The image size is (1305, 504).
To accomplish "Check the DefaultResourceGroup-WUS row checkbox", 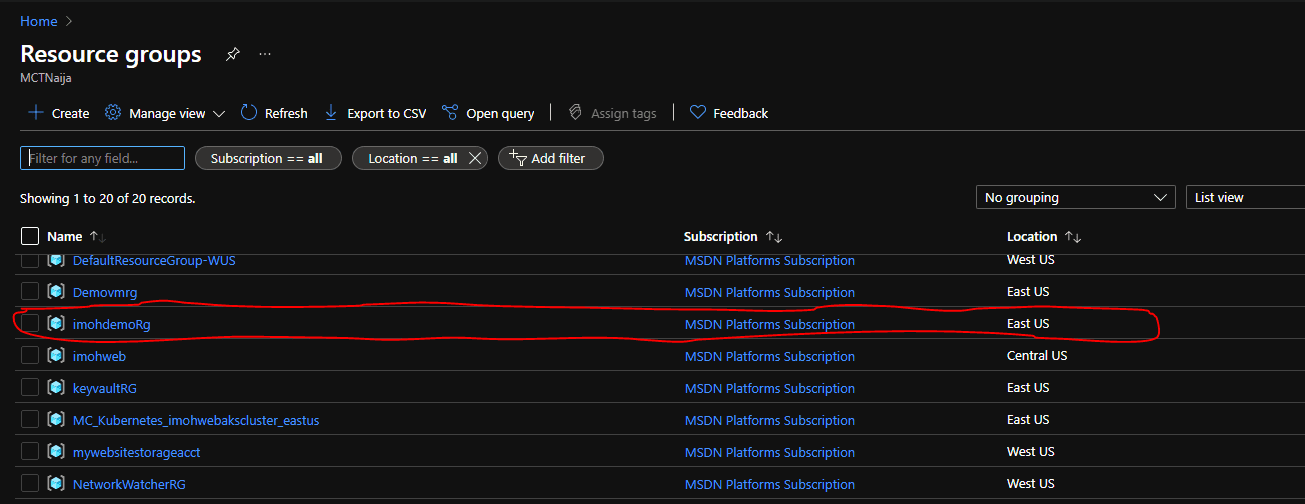I will click(30, 260).
